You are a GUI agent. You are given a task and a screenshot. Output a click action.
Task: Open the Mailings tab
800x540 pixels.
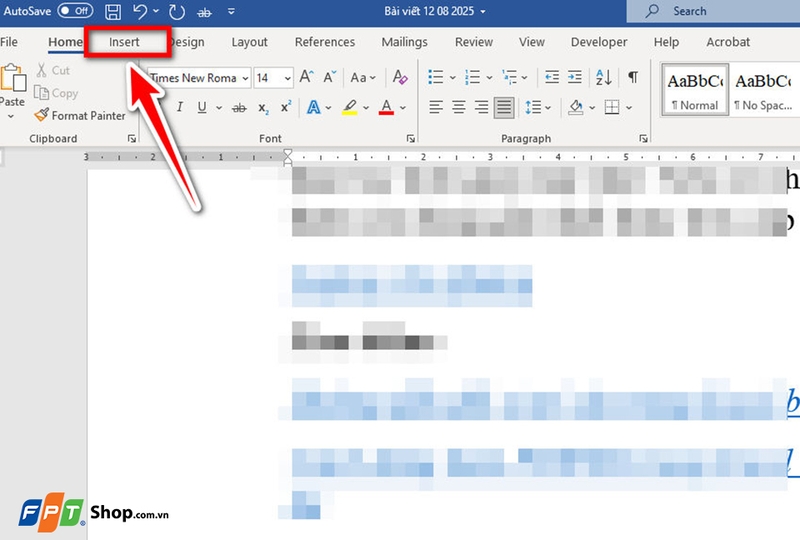coord(405,42)
